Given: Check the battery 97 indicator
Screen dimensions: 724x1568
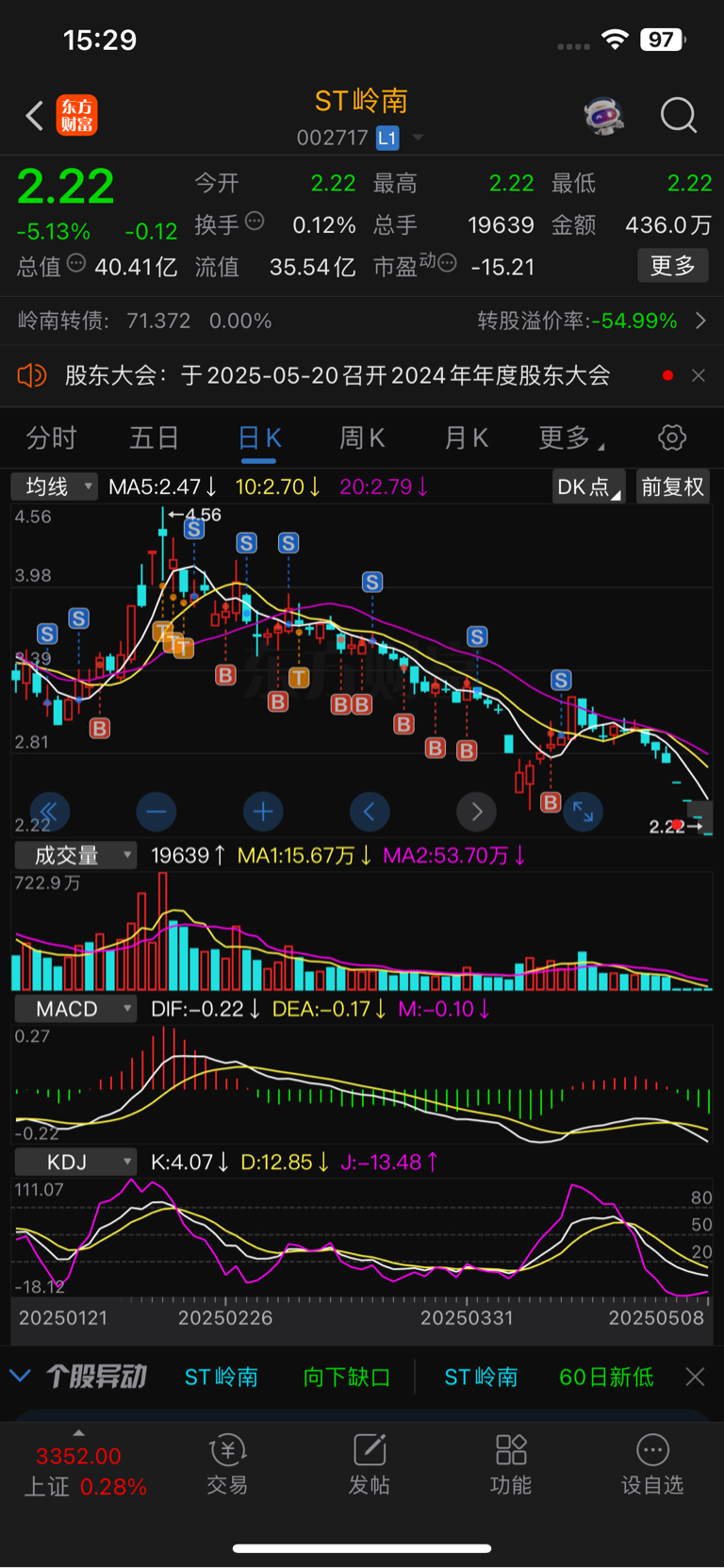Looking at the screenshot, I should point(663,40).
